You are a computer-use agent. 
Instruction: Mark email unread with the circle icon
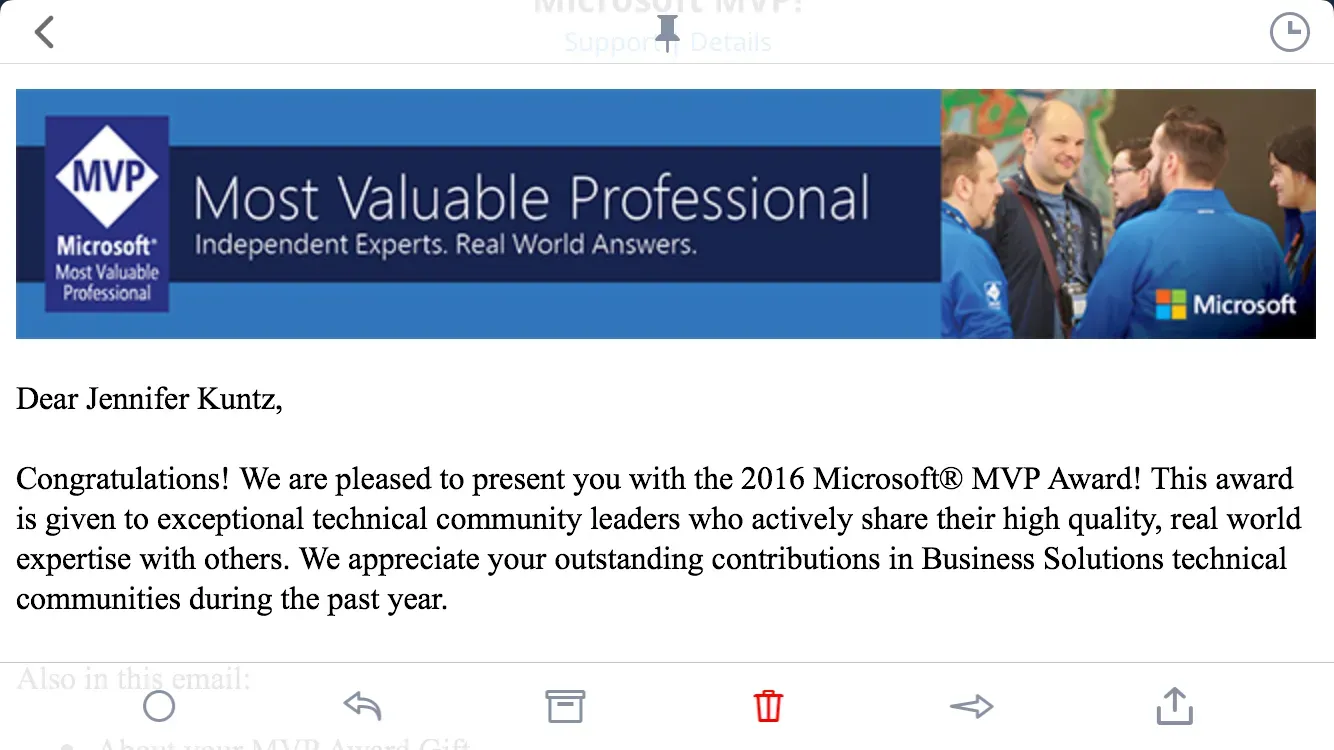tap(159, 707)
